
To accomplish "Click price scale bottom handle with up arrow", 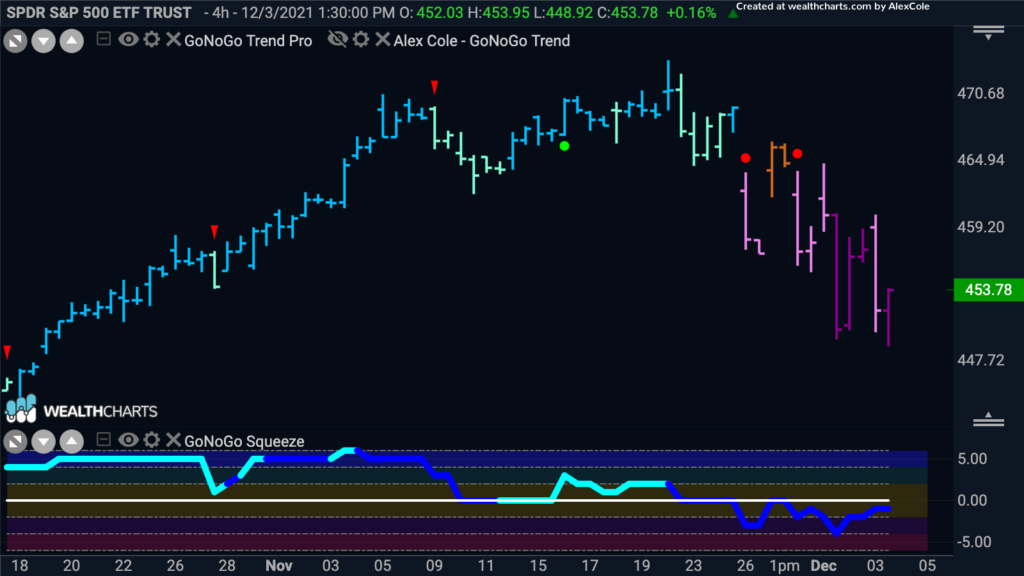I will (989, 419).
